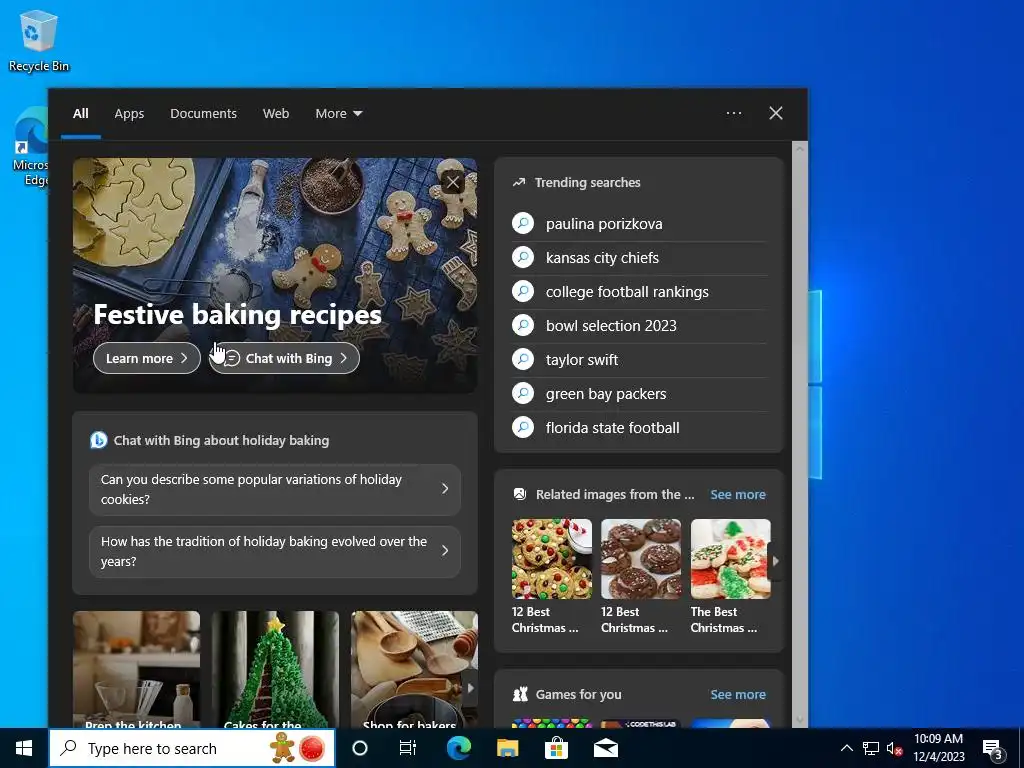Viewport: 1024px width, 768px height.
Task: Click See more for Games for you
Action: (738, 694)
